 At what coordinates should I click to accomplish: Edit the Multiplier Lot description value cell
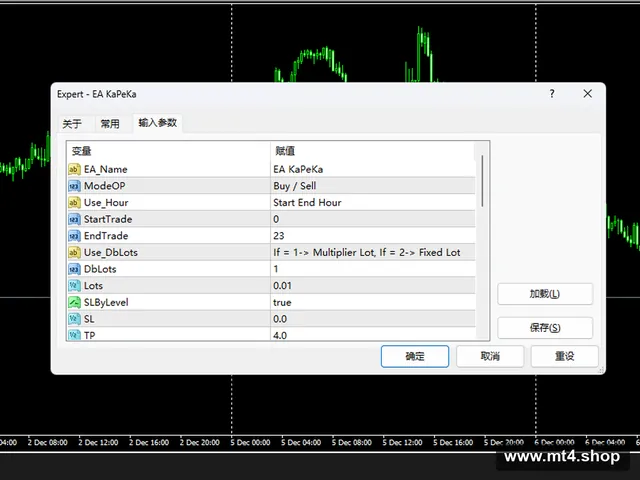coord(373,253)
